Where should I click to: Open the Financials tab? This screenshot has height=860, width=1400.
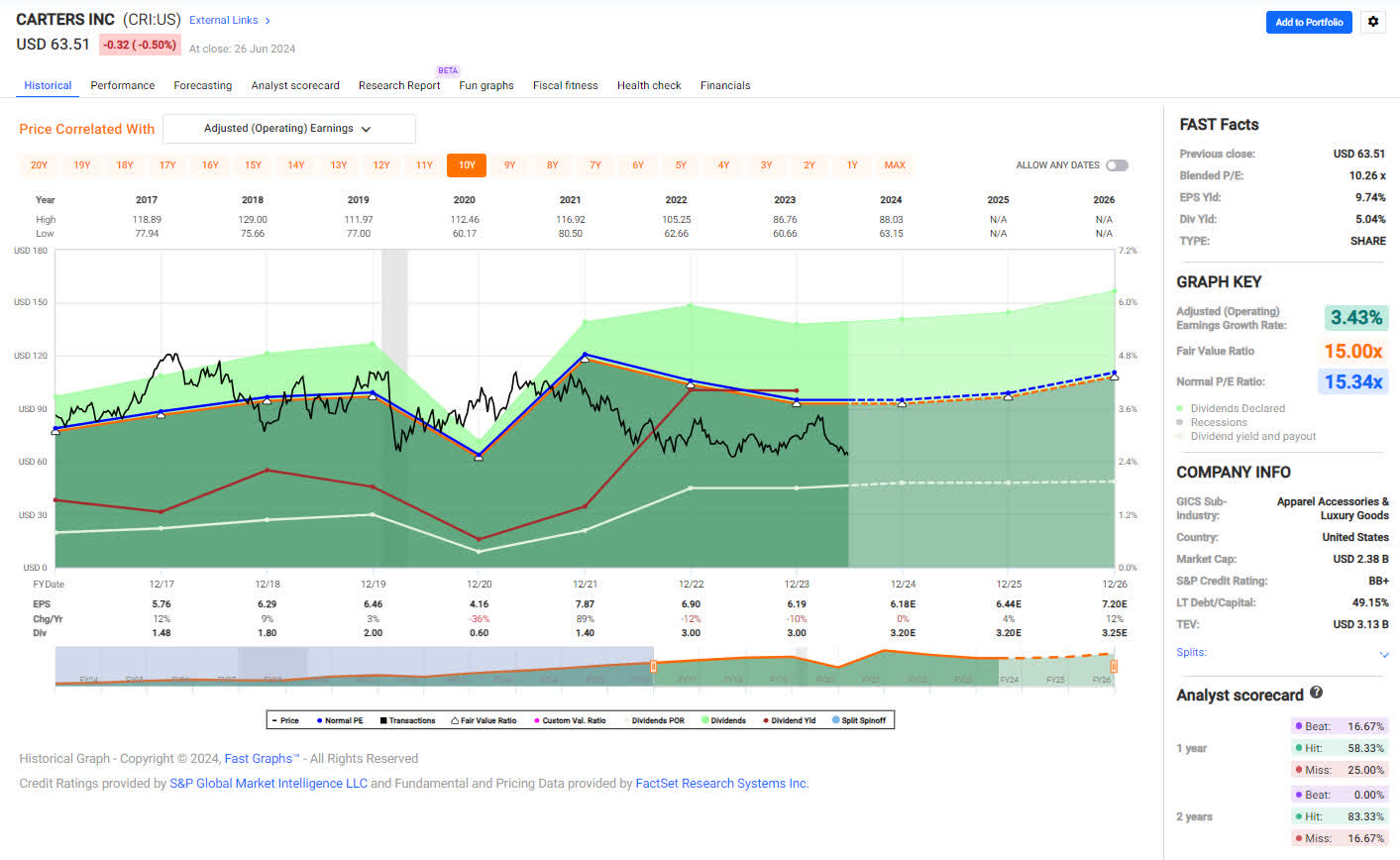pos(725,85)
